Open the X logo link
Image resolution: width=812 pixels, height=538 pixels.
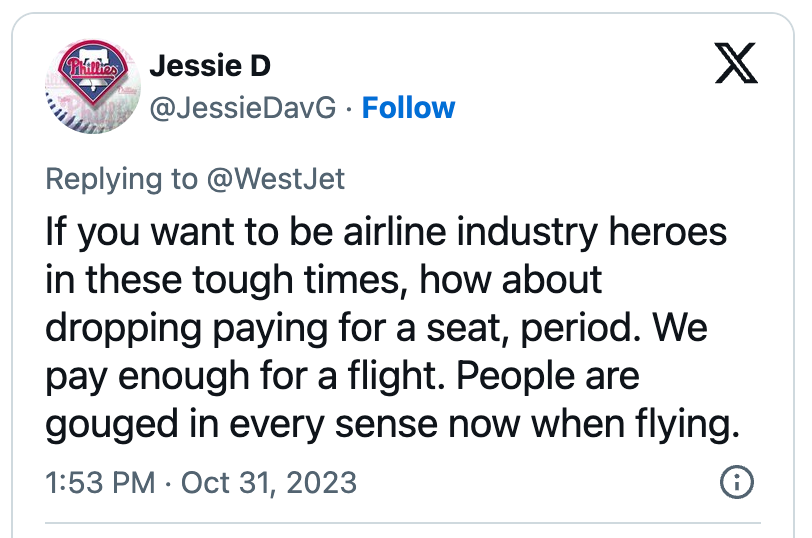[x=736, y=63]
